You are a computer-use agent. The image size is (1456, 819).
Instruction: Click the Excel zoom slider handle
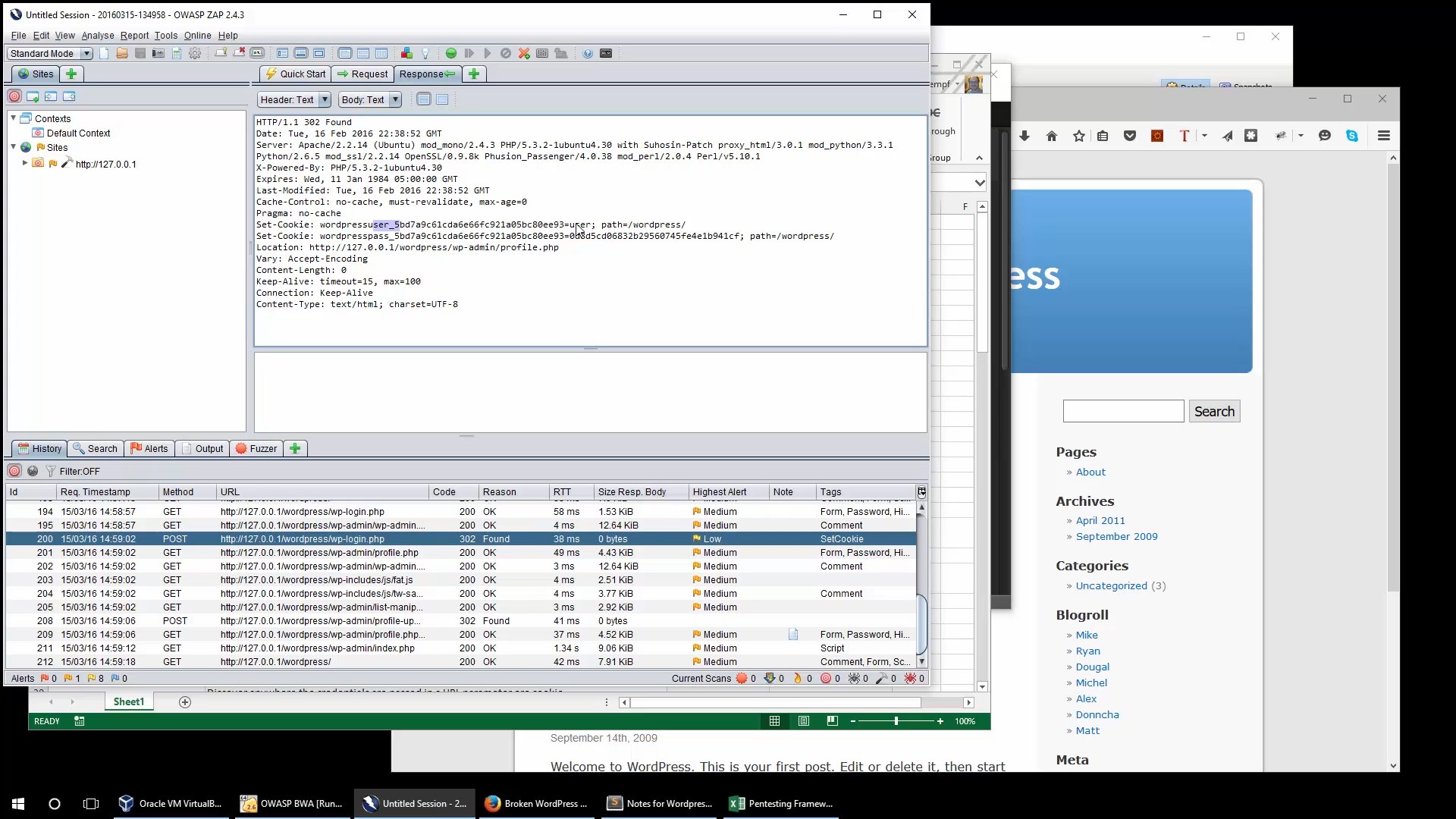tap(896, 721)
